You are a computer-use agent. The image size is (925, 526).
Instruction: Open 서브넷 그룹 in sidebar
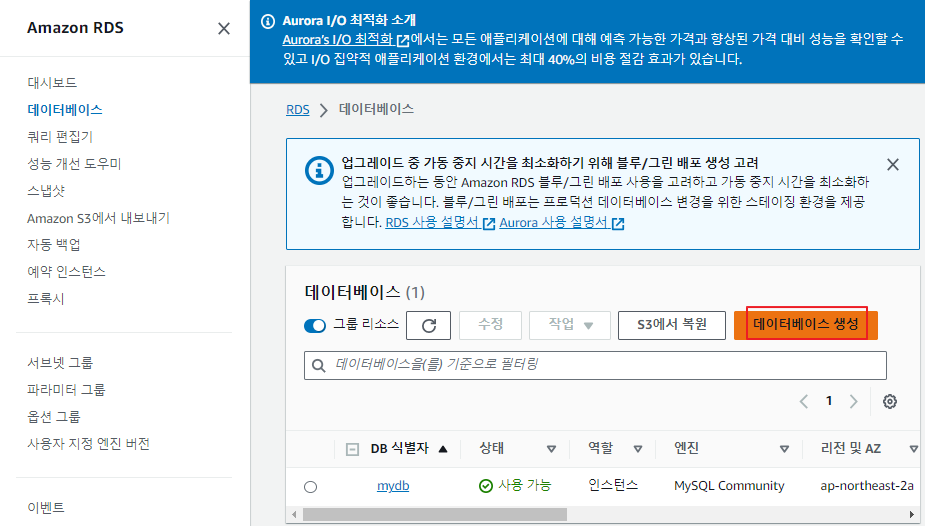tap(60, 363)
